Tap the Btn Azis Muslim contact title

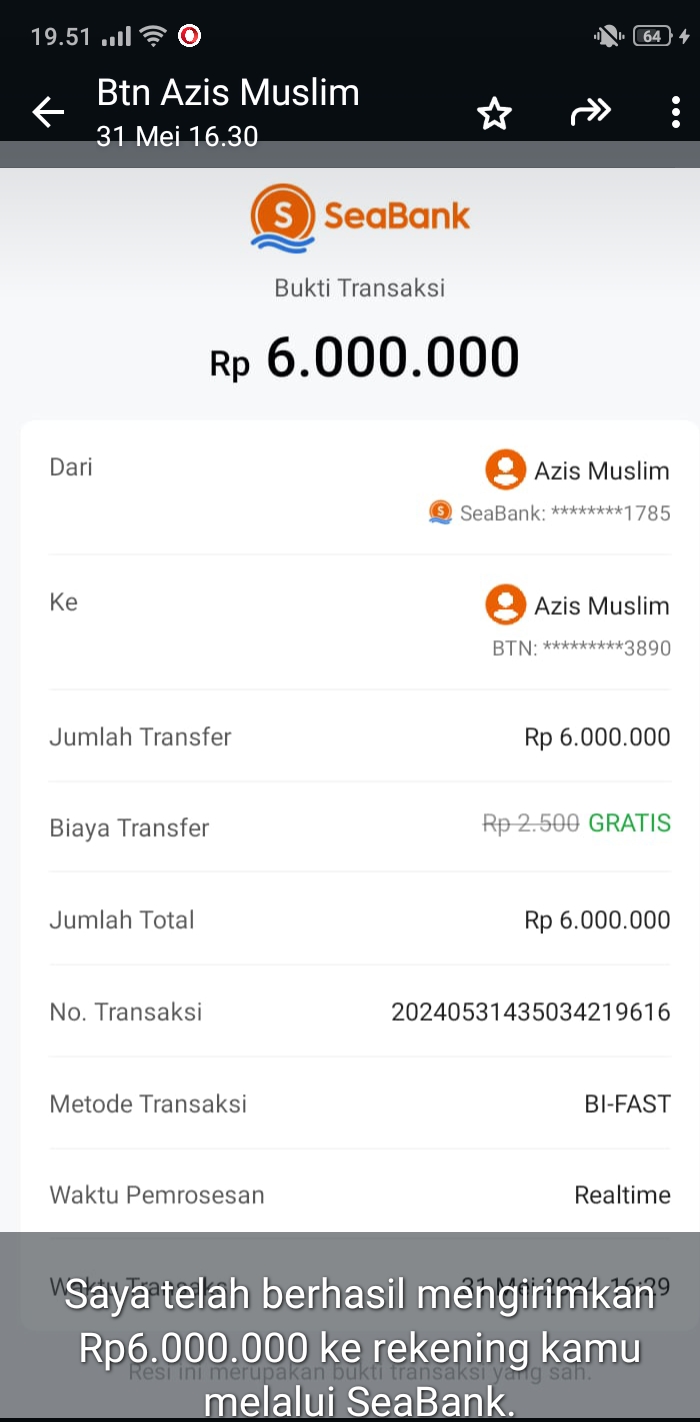pos(228,93)
